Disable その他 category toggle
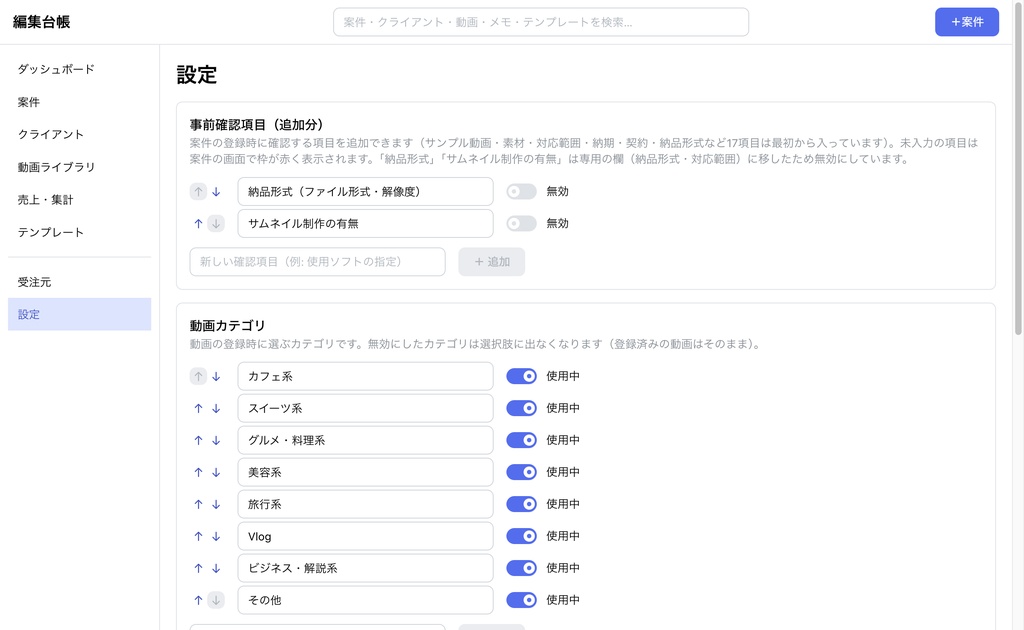1024x630 pixels. click(521, 600)
